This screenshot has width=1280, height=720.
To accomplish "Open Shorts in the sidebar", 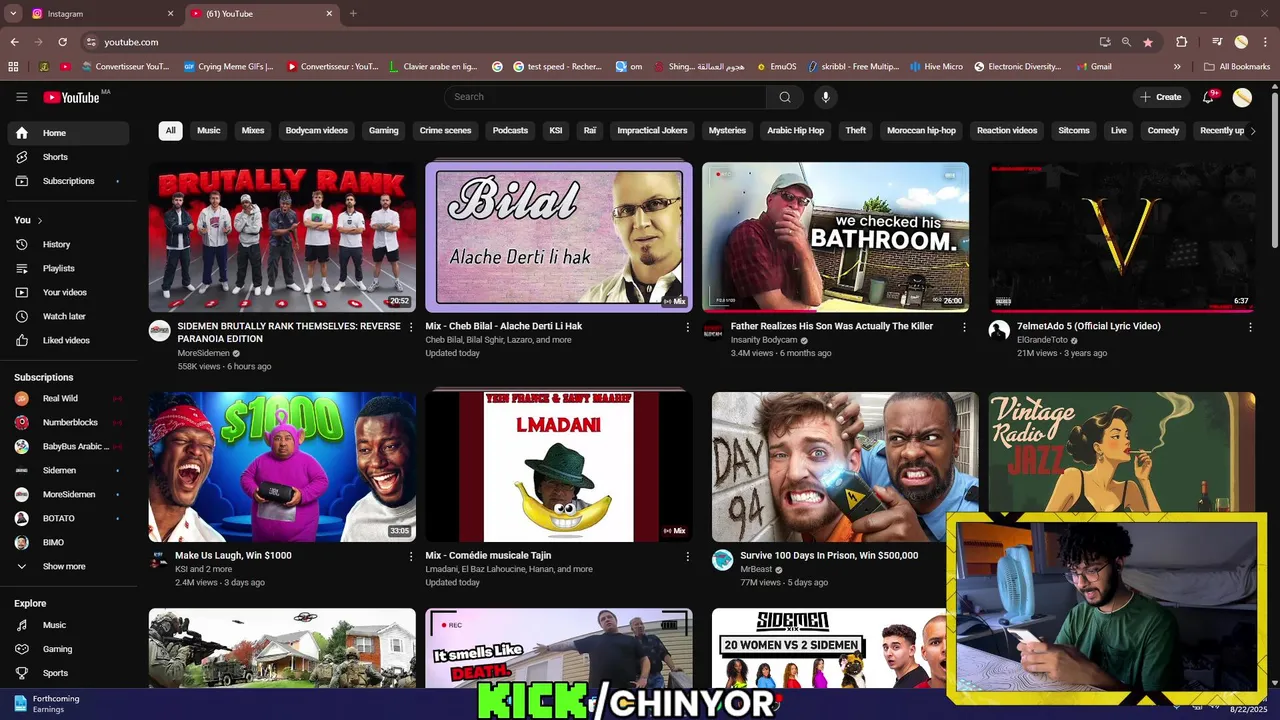I will click(68, 157).
